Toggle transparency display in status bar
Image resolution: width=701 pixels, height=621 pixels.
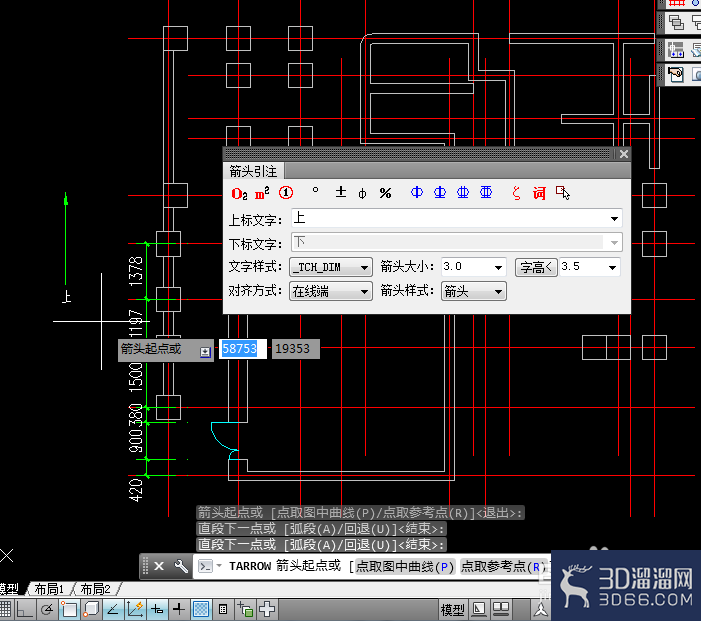201,609
